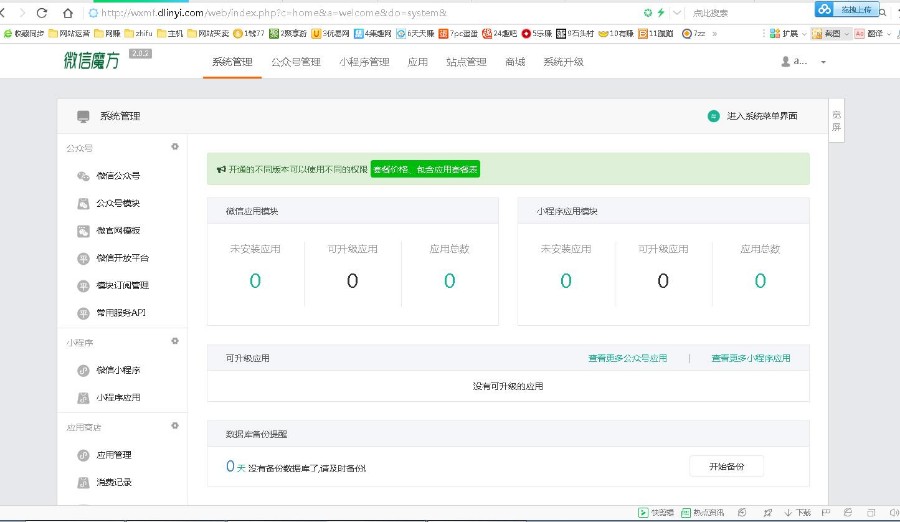The height and width of the screenshot is (522, 900).
Task: Click the green circle icon before 进入系统菜单界面
Action: pyautogui.click(x=713, y=116)
